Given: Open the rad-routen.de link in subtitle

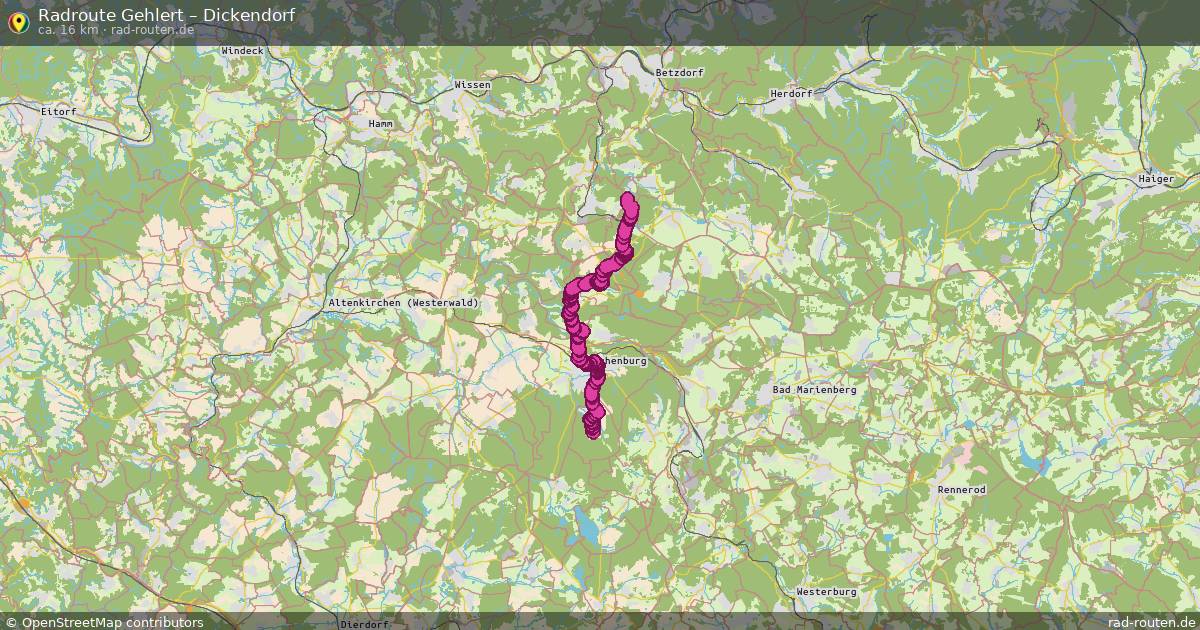Looking at the screenshot, I should pyautogui.click(x=152, y=30).
